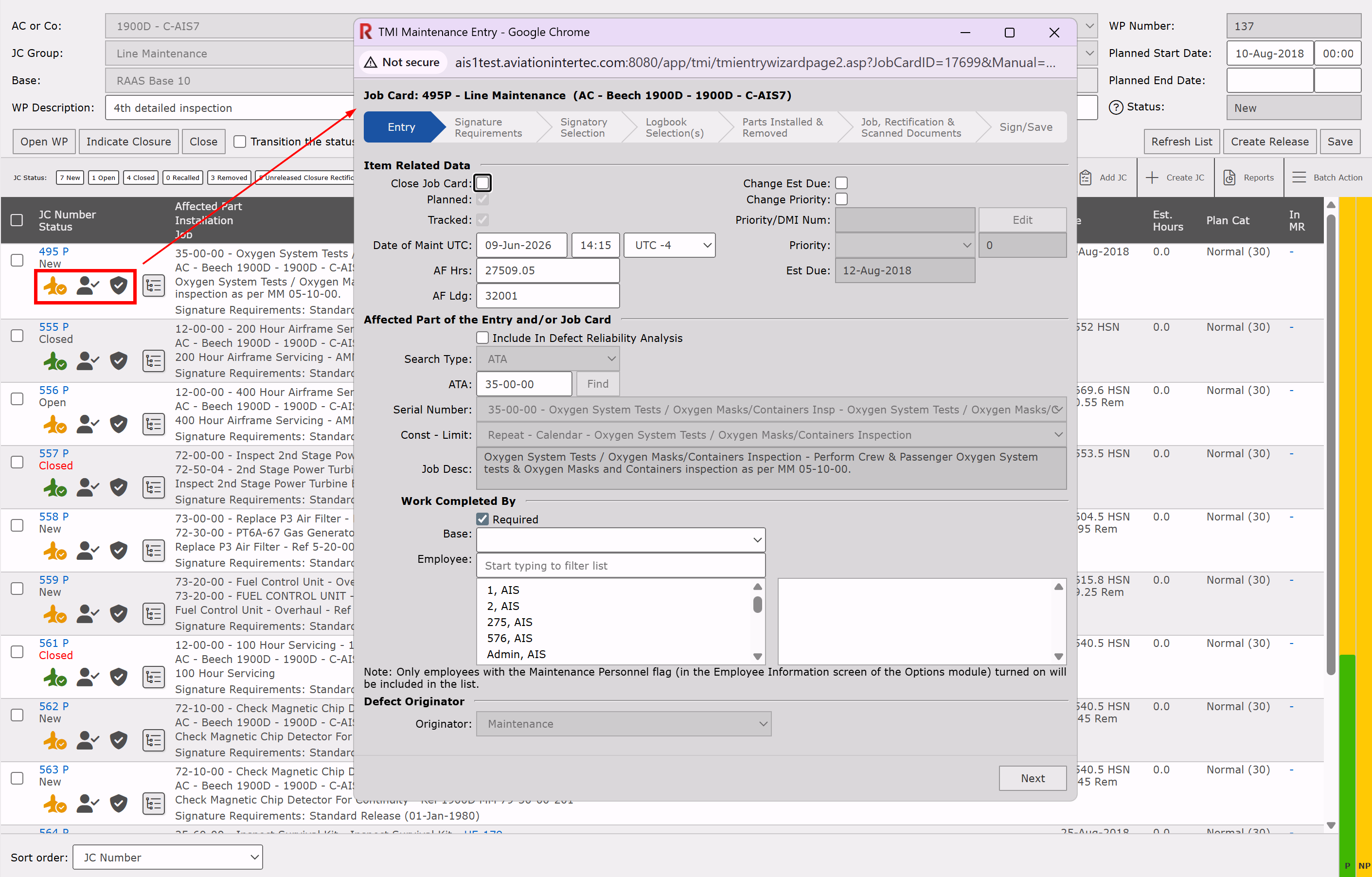This screenshot has width=1372, height=877.
Task: Open the Priority dropdown
Action: [x=905, y=246]
